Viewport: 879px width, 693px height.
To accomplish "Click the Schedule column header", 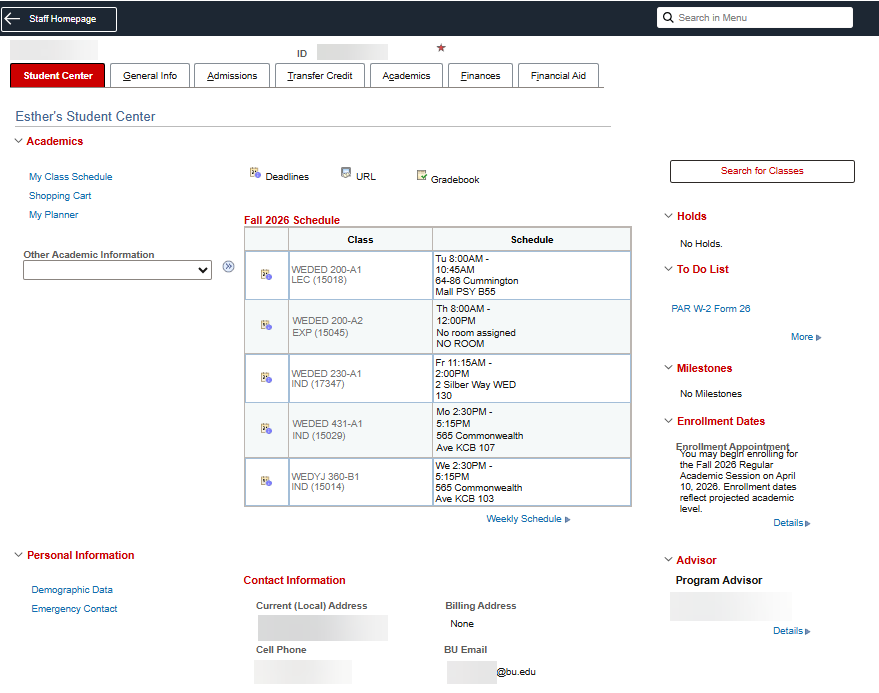I will [532, 239].
